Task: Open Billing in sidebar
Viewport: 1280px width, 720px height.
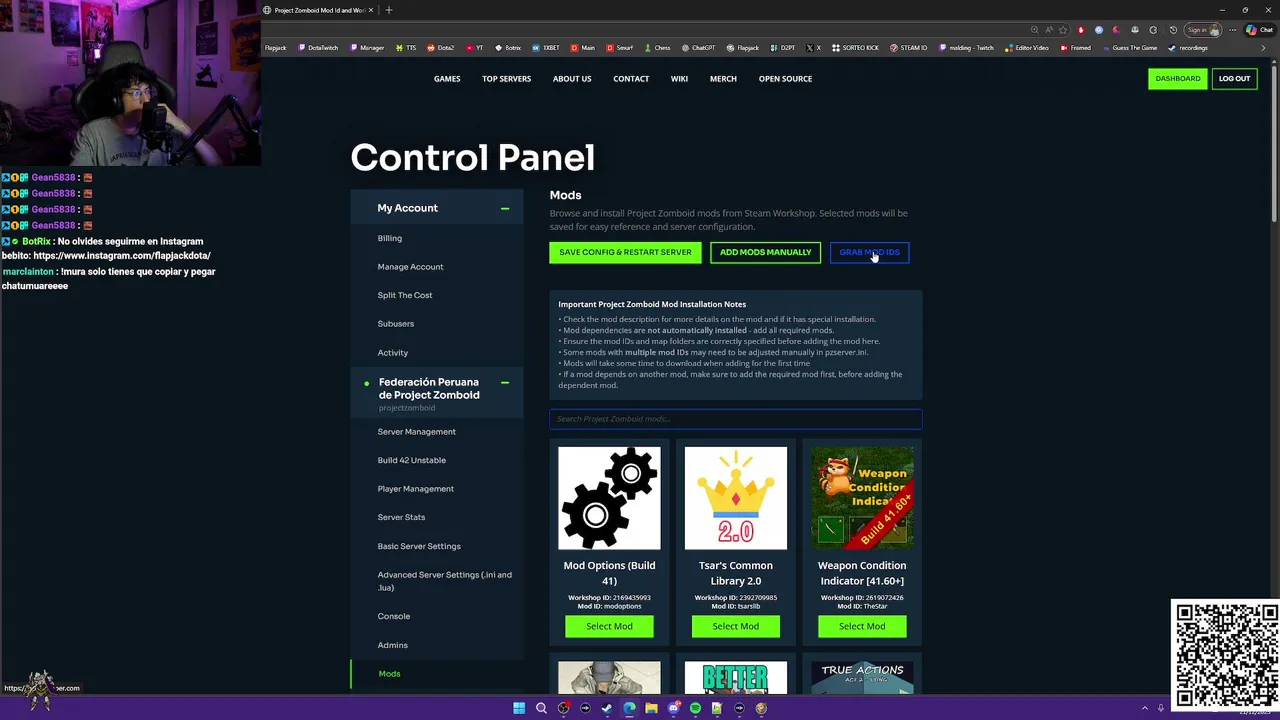Action: click(x=389, y=238)
